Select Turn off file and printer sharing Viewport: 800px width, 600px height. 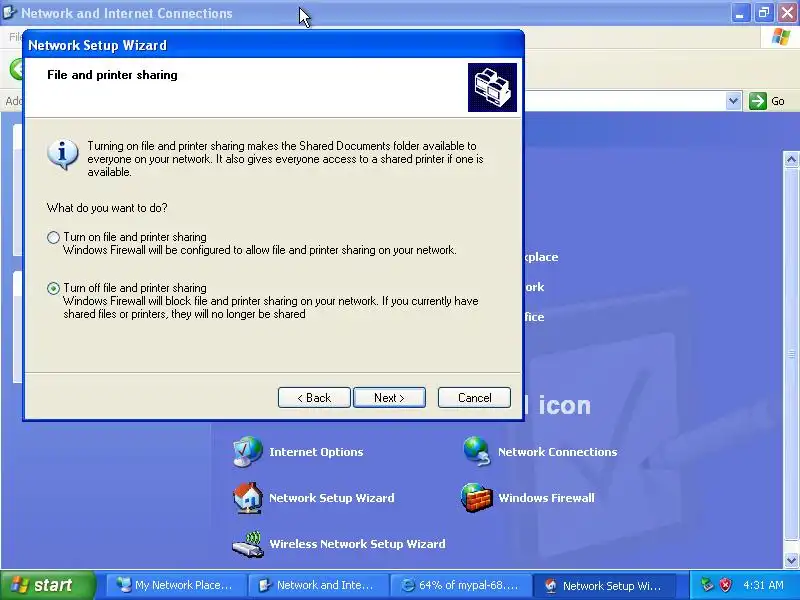[53, 288]
